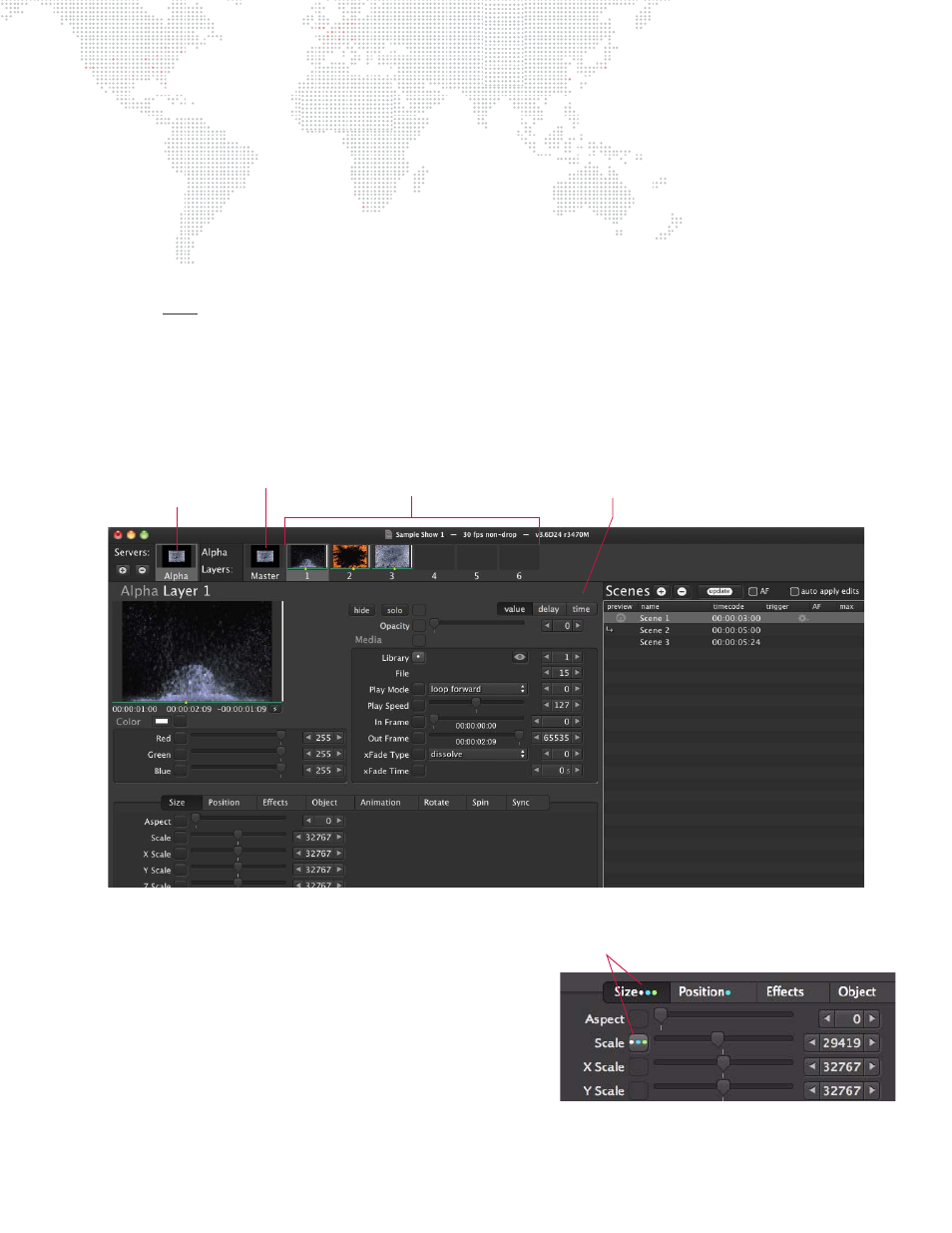The height and width of the screenshot is (1233, 952).
Task: Add a scene with the plus icon next to Scenes
Action: click(x=662, y=591)
